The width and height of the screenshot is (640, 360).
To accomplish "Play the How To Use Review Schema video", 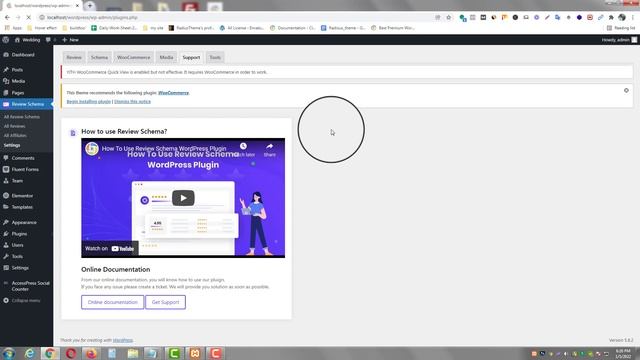I will (x=183, y=198).
